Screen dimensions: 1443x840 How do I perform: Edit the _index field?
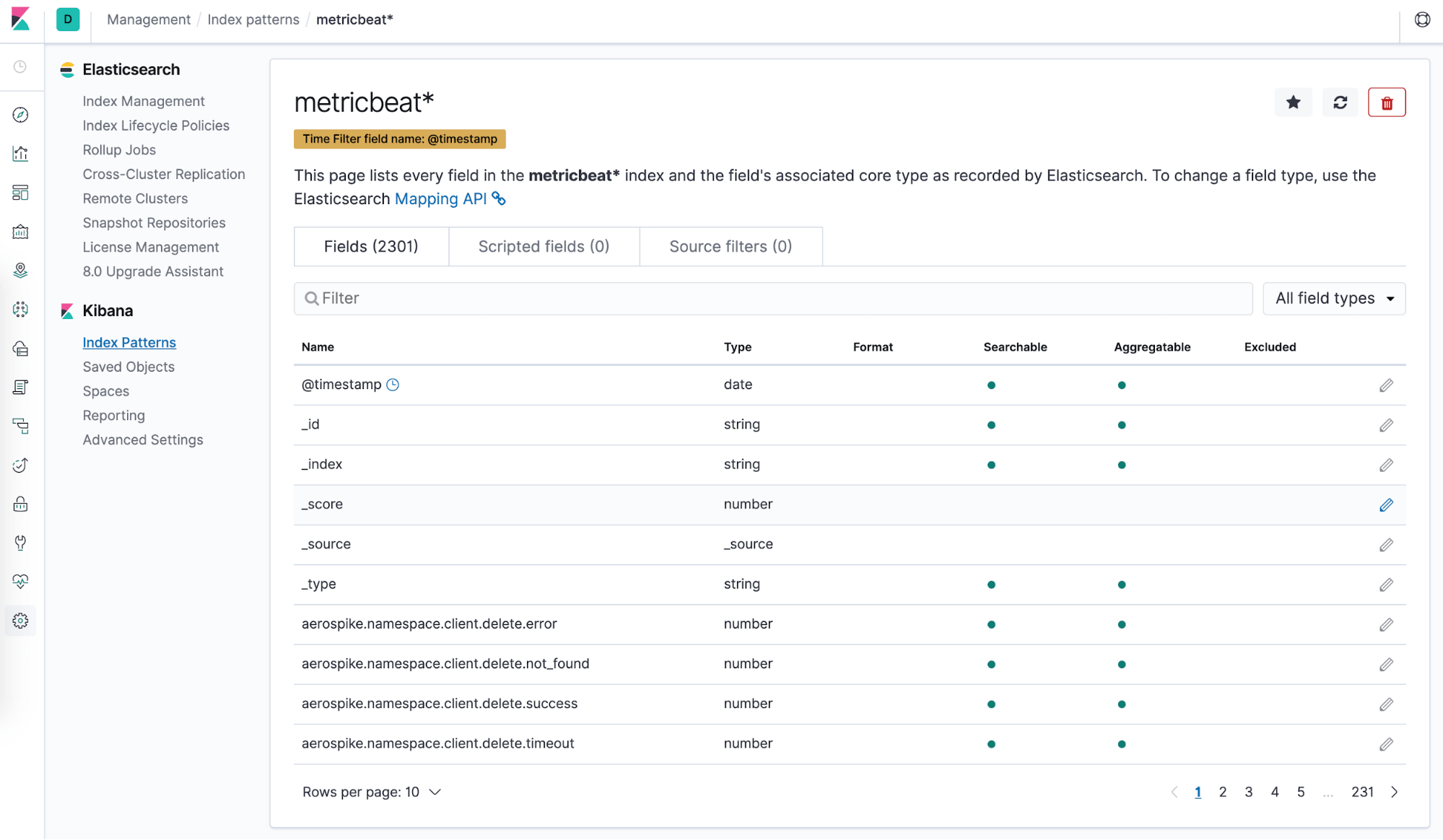pyautogui.click(x=1387, y=465)
